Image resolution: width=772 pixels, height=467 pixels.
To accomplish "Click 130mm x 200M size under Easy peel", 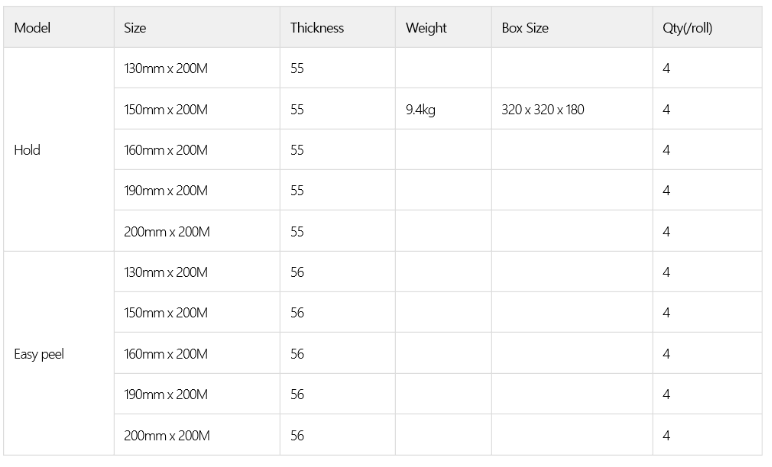I will click(166, 272).
